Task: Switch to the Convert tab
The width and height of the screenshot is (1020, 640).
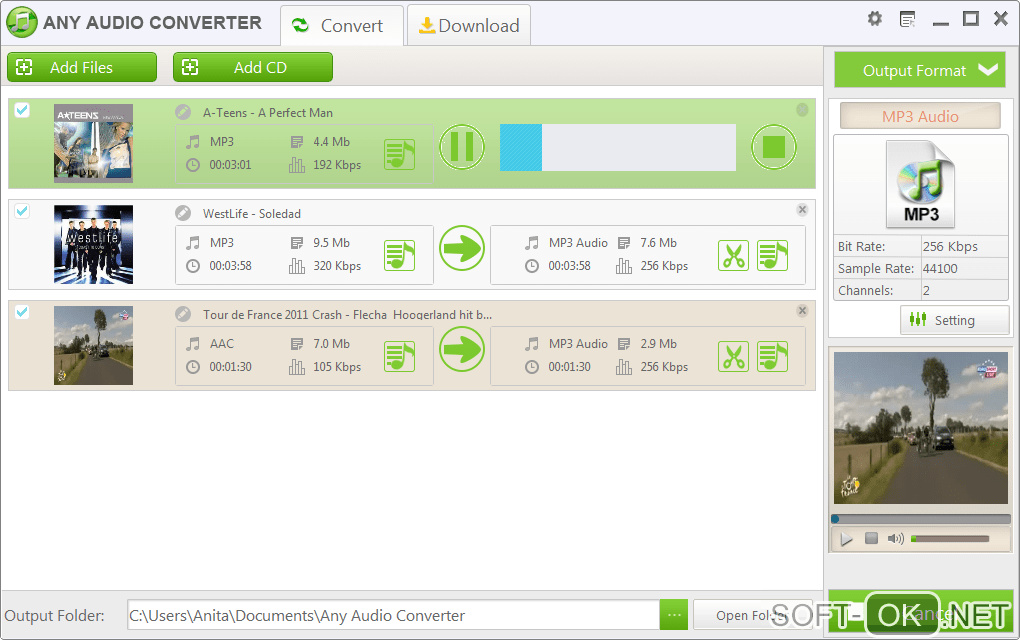Action: tap(342, 25)
